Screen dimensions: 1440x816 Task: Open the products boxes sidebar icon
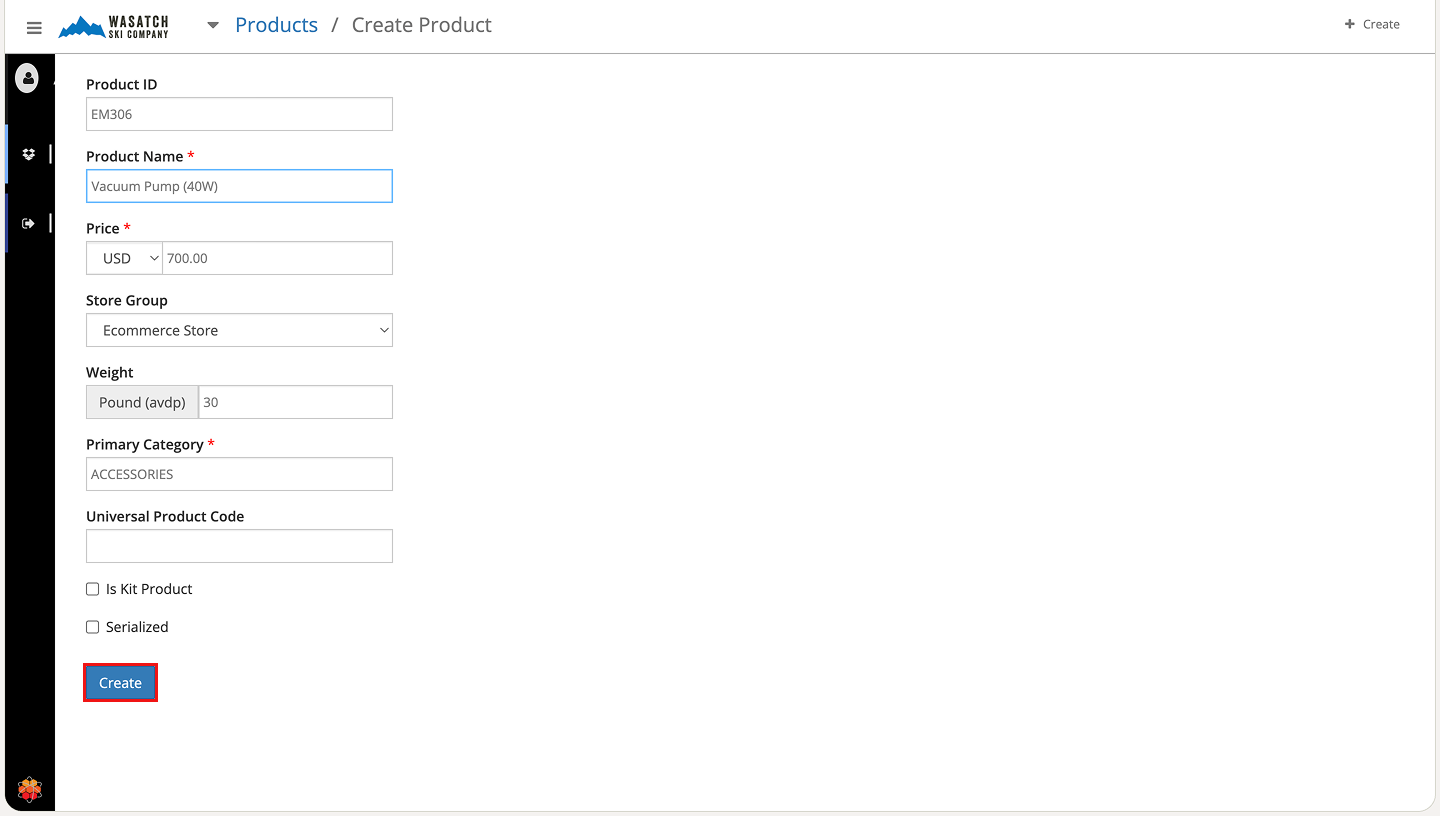pyautogui.click(x=28, y=154)
